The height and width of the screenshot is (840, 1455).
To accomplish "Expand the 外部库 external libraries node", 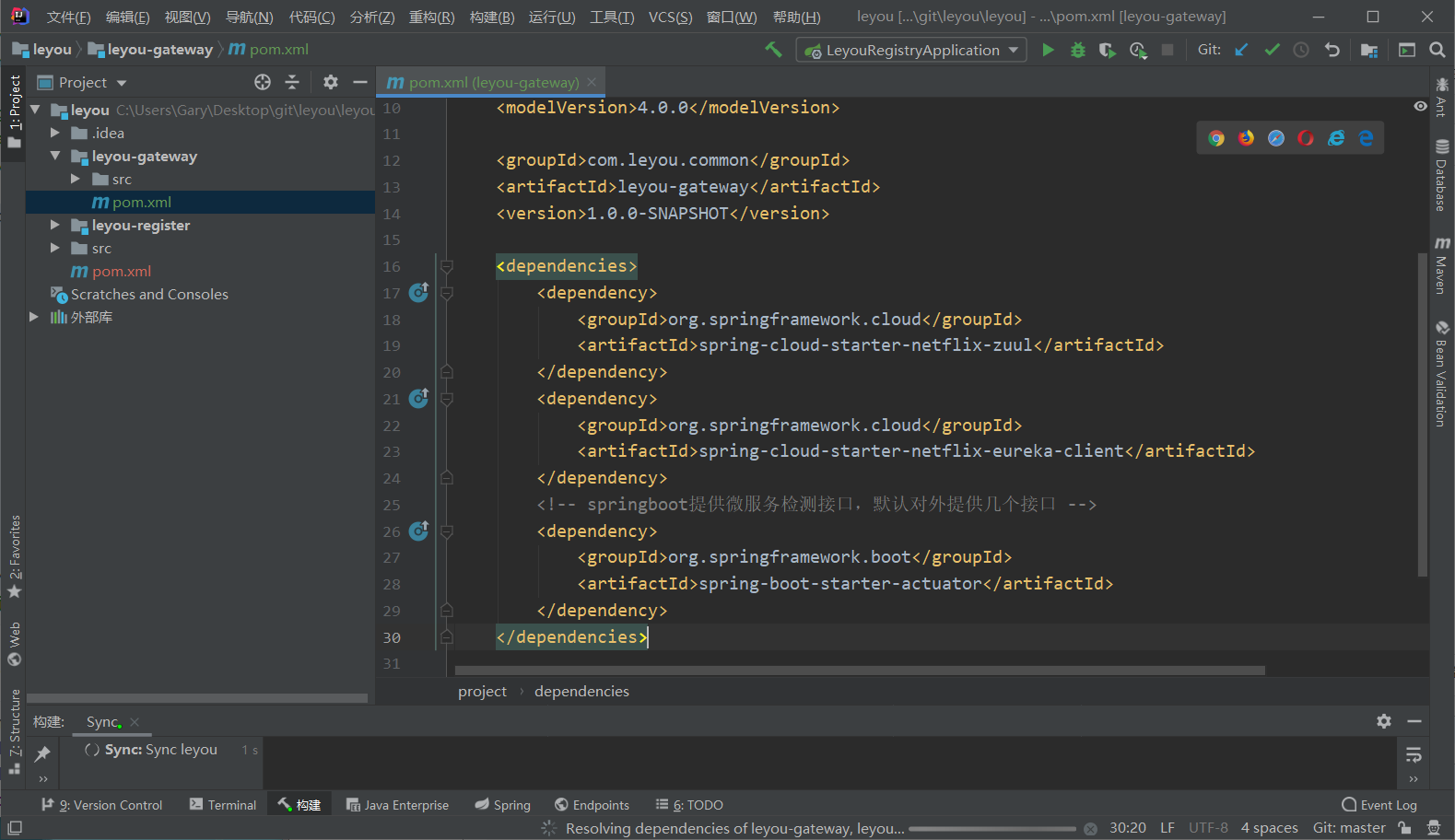I will coord(34,317).
